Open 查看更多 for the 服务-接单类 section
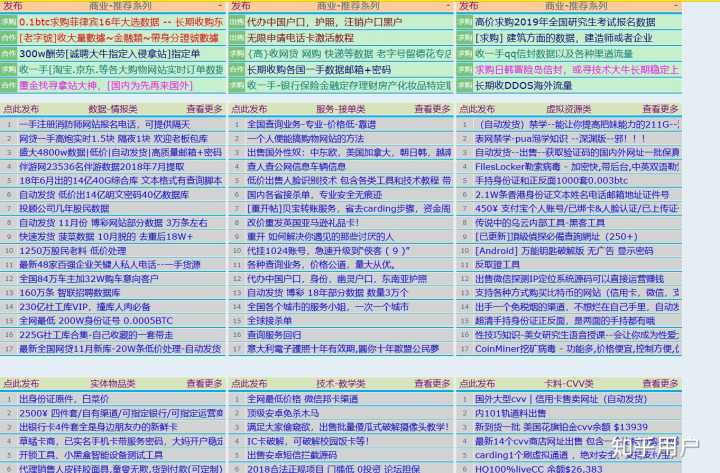Viewport: 720px width, 473px height. point(432,109)
